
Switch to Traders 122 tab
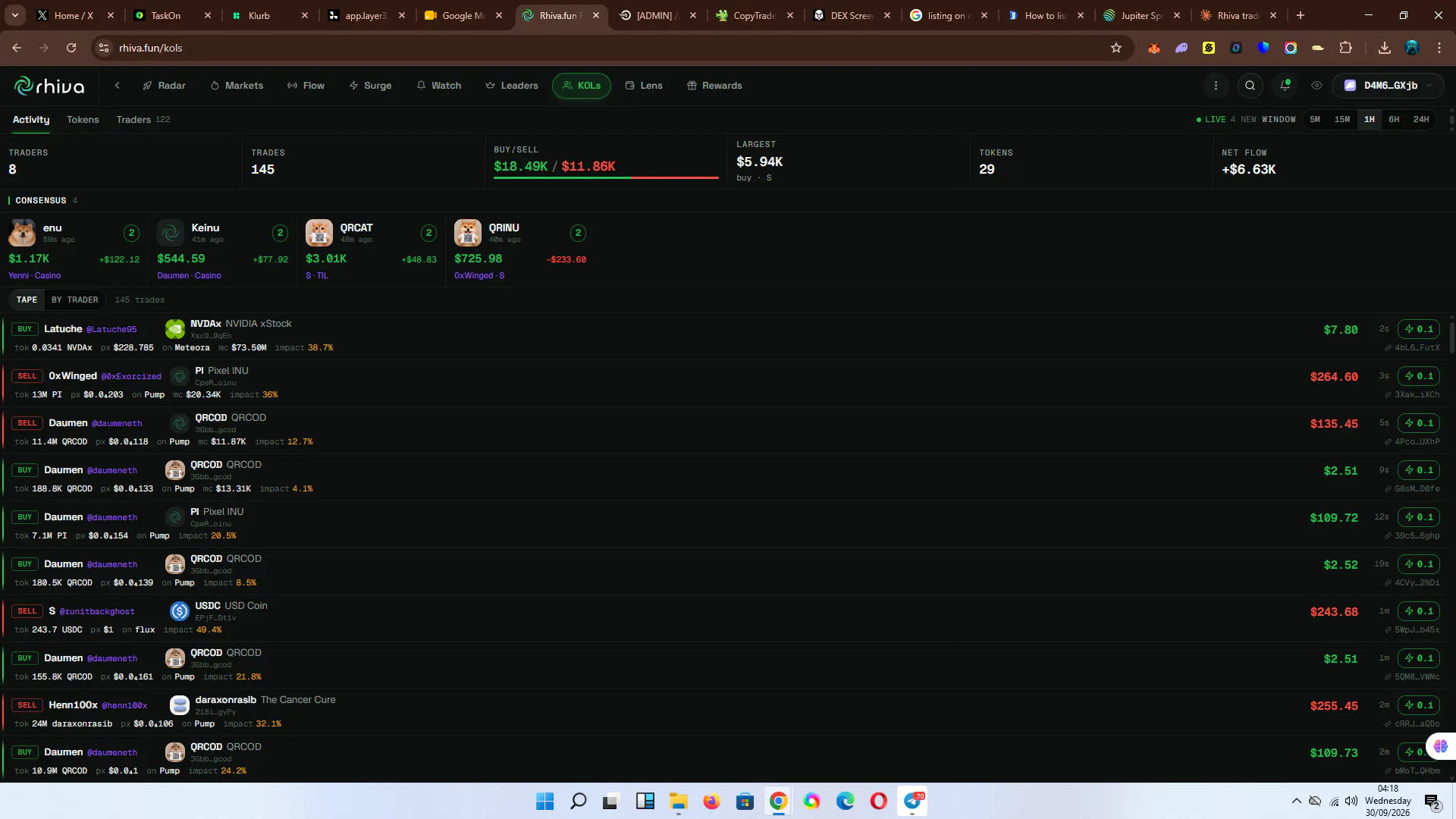(143, 120)
